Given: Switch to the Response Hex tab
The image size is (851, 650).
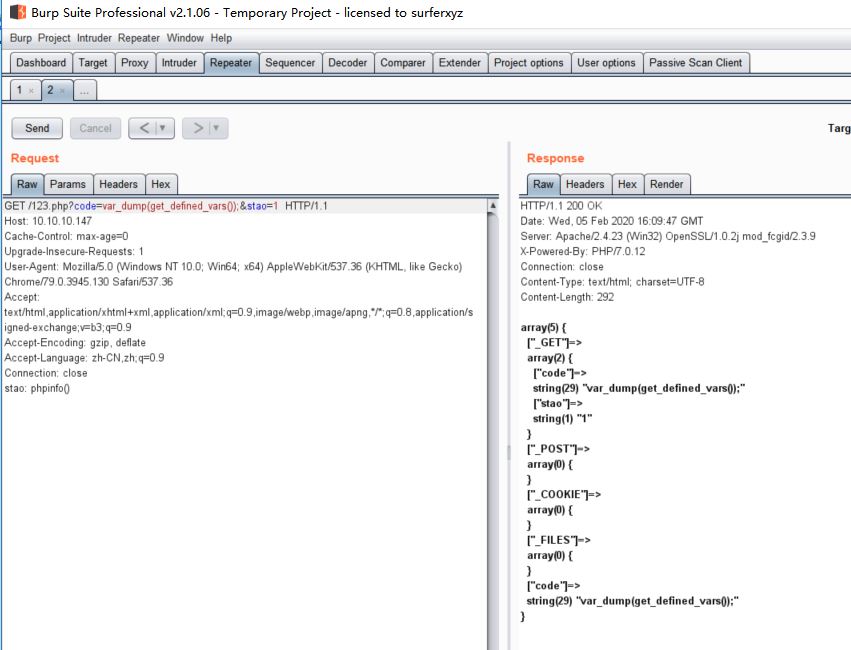Looking at the screenshot, I should tap(627, 184).
